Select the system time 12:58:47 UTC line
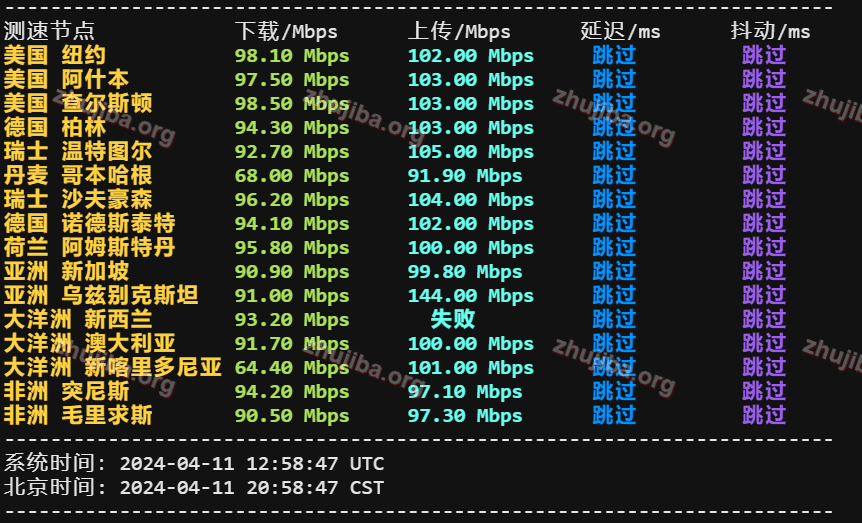The image size is (862, 523). click(x=194, y=464)
